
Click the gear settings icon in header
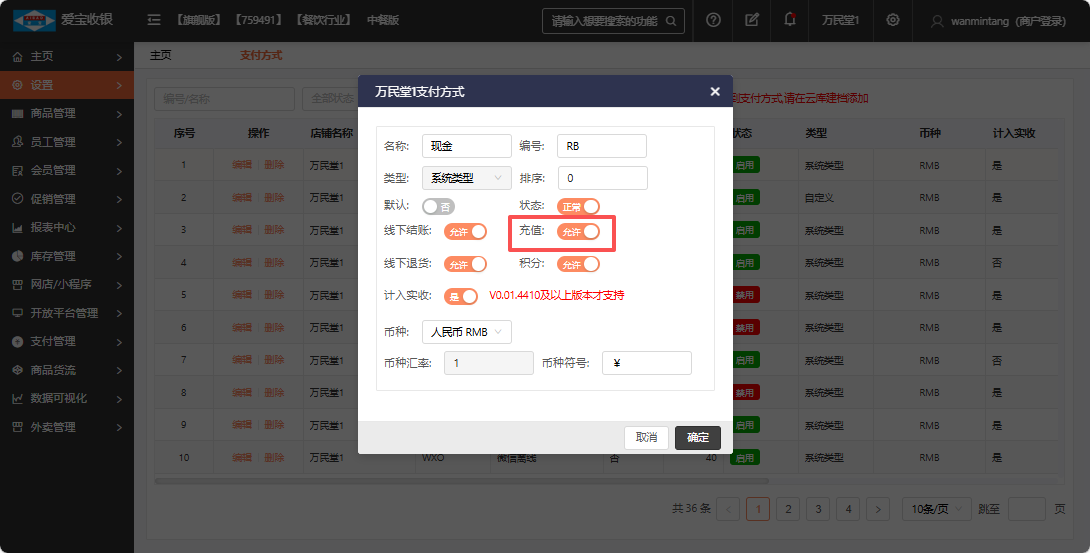click(x=893, y=20)
